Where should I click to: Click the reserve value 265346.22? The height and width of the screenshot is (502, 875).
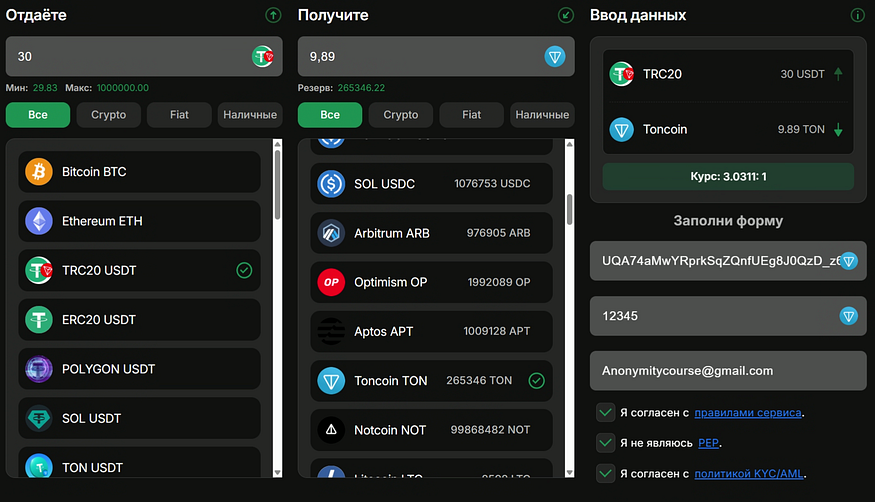coord(361,88)
